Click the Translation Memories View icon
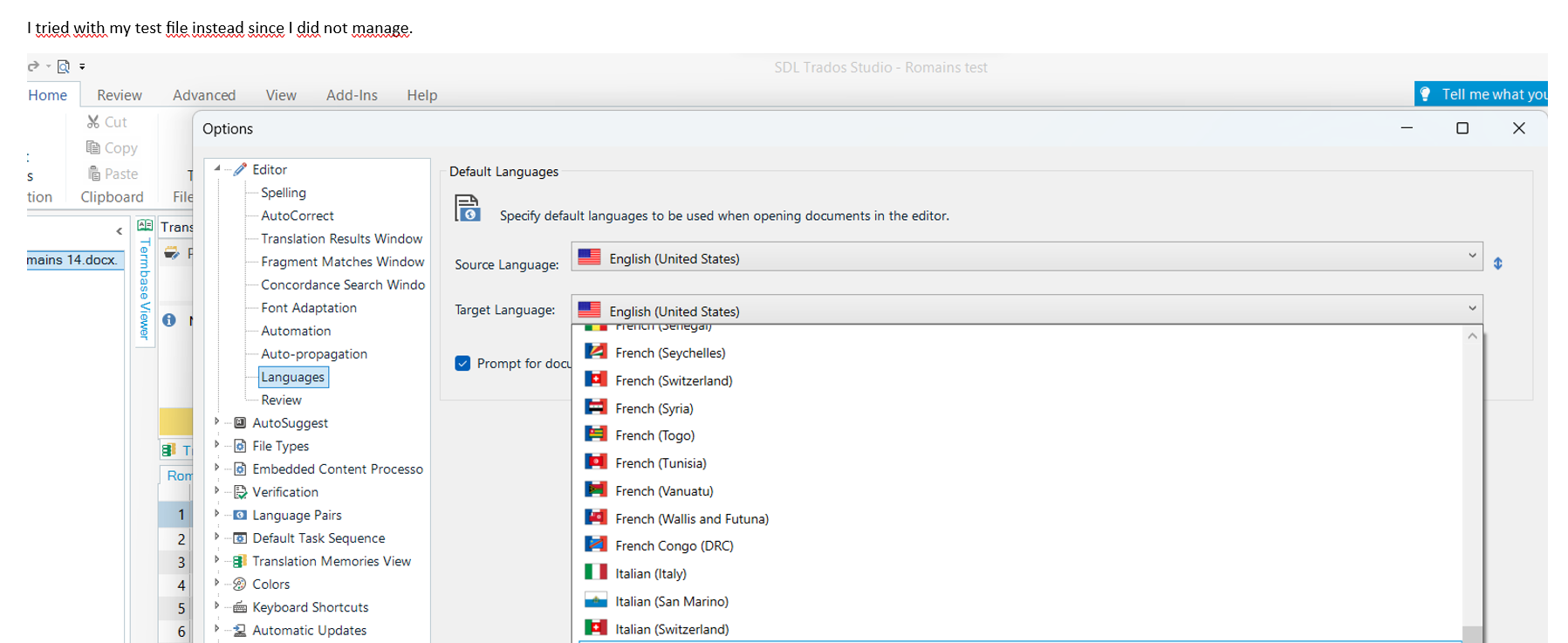The width and height of the screenshot is (1568, 643). pyautogui.click(x=240, y=561)
